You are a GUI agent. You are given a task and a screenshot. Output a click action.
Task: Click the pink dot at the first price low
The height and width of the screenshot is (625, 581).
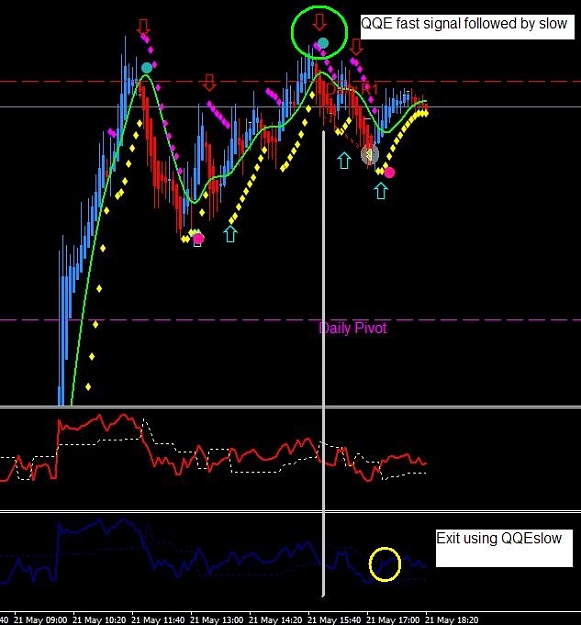198,239
